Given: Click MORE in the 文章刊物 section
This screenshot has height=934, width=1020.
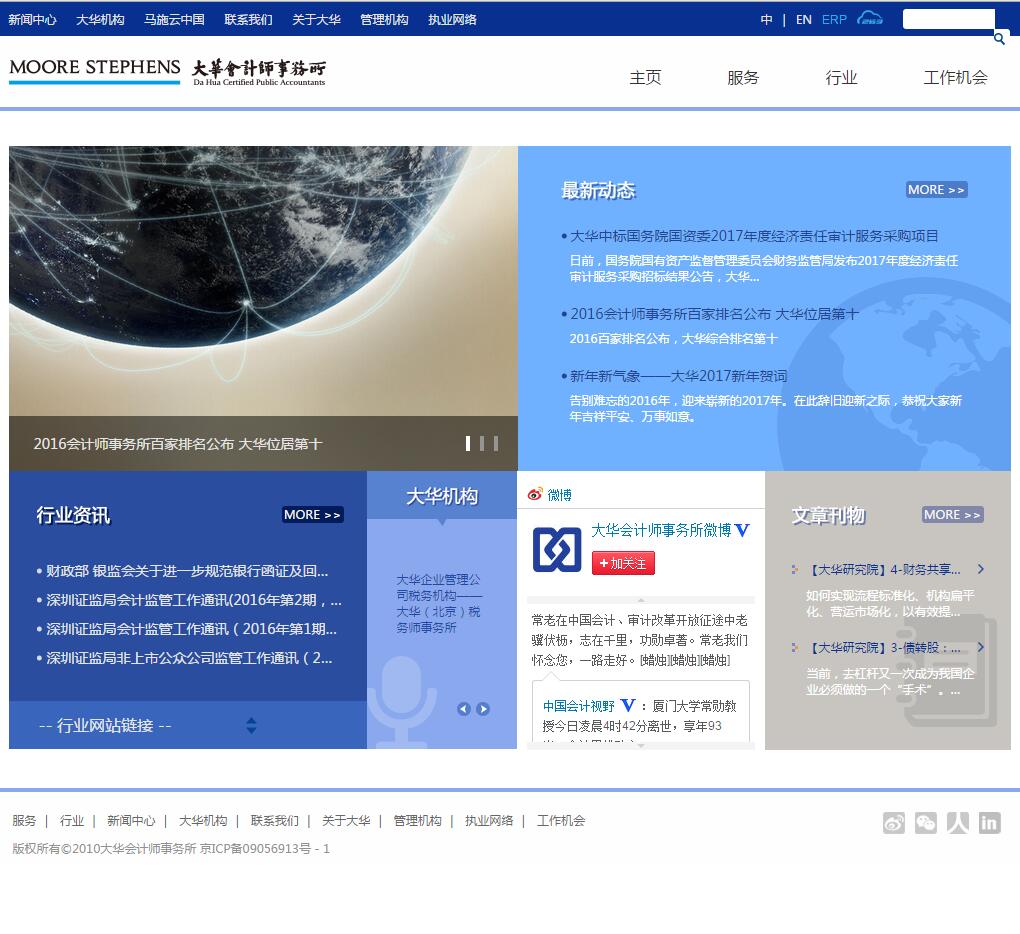Looking at the screenshot, I should click(x=952, y=514).
